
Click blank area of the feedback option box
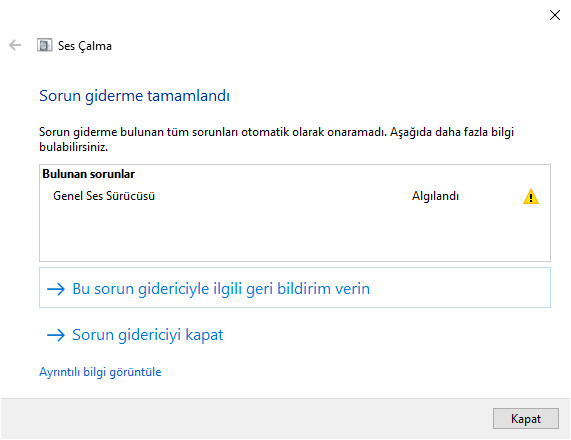(x=459, y=288)
